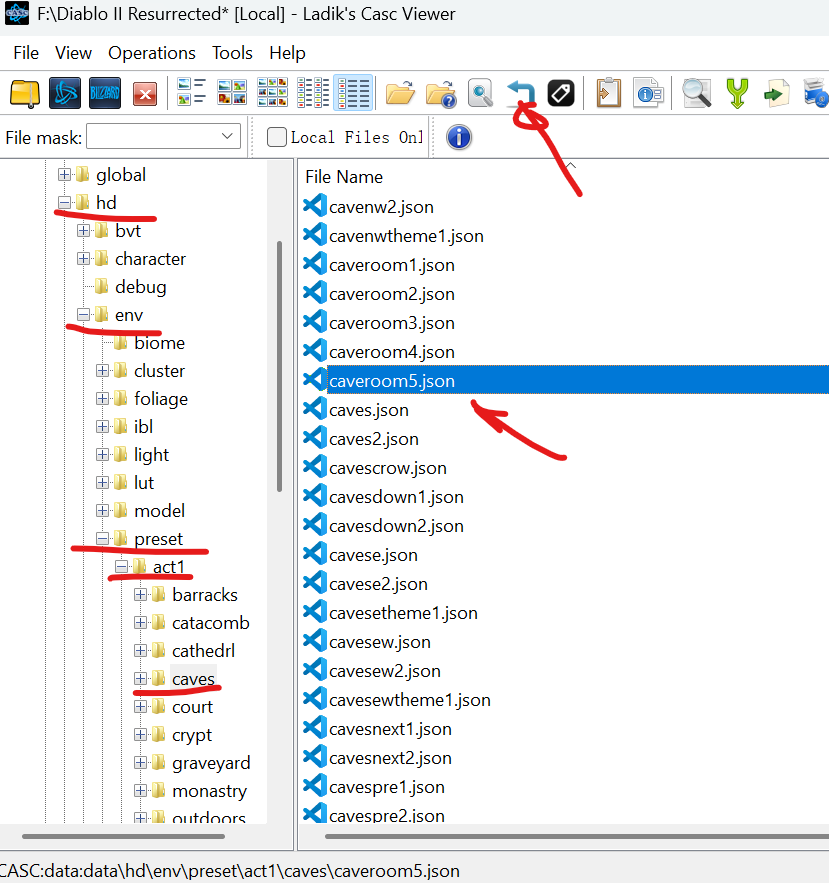
Task: Open the File mask dropdown
Action: tap(228, 136)
